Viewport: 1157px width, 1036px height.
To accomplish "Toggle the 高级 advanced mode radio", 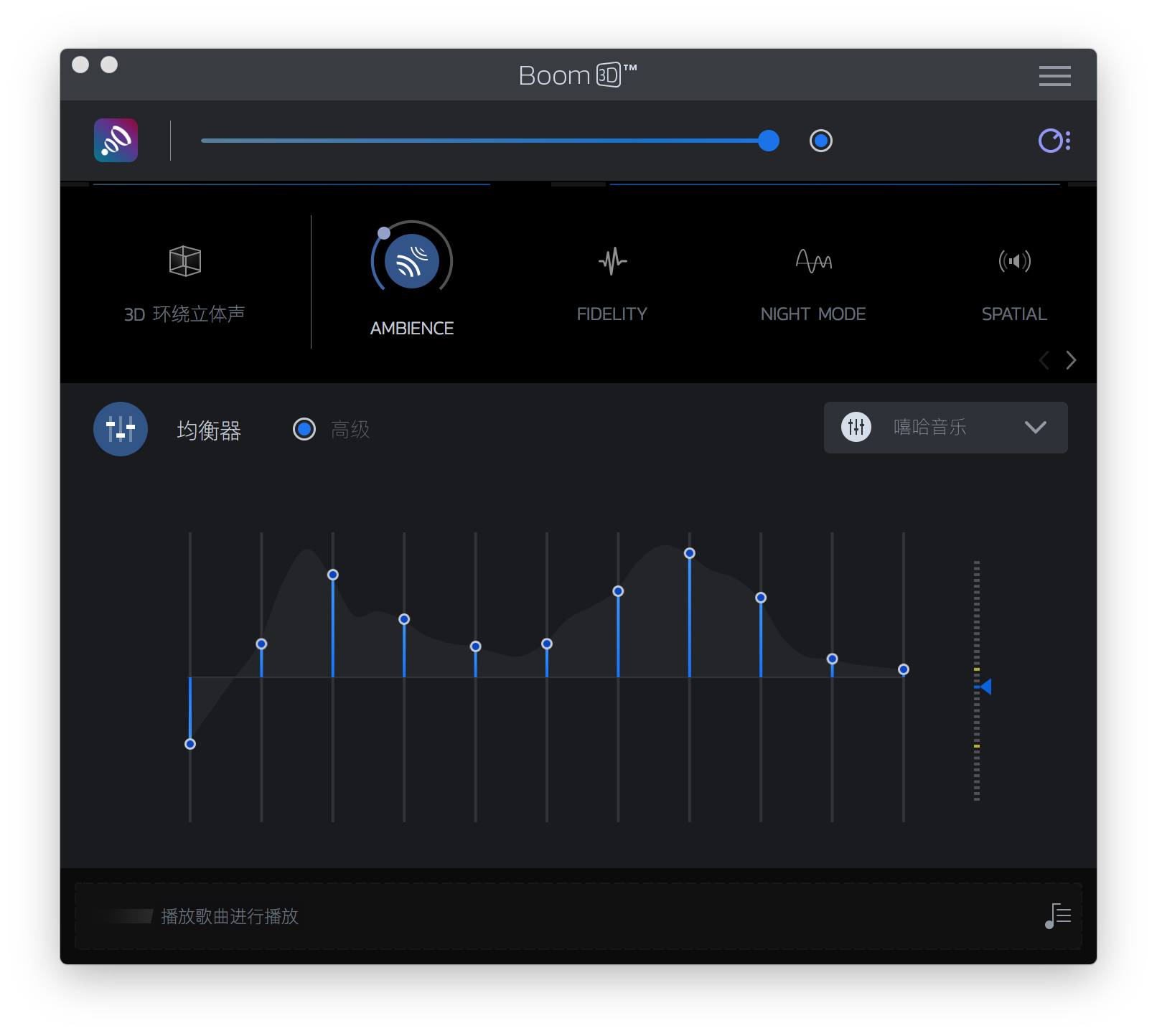I will [x=304, y=429].
